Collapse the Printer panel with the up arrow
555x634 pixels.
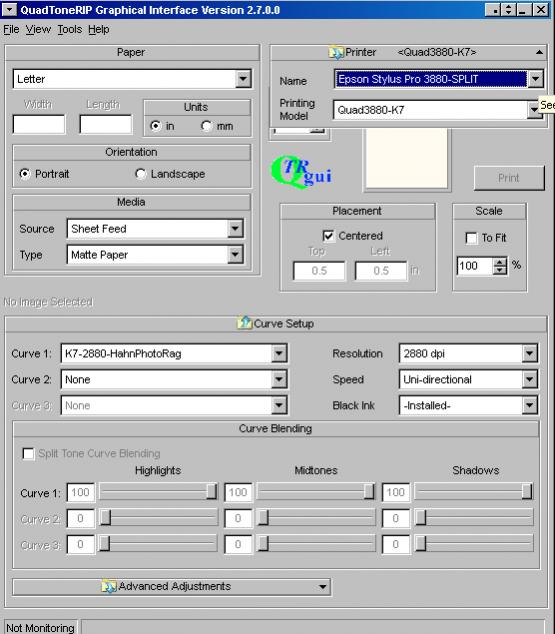[x=539, y=53]
